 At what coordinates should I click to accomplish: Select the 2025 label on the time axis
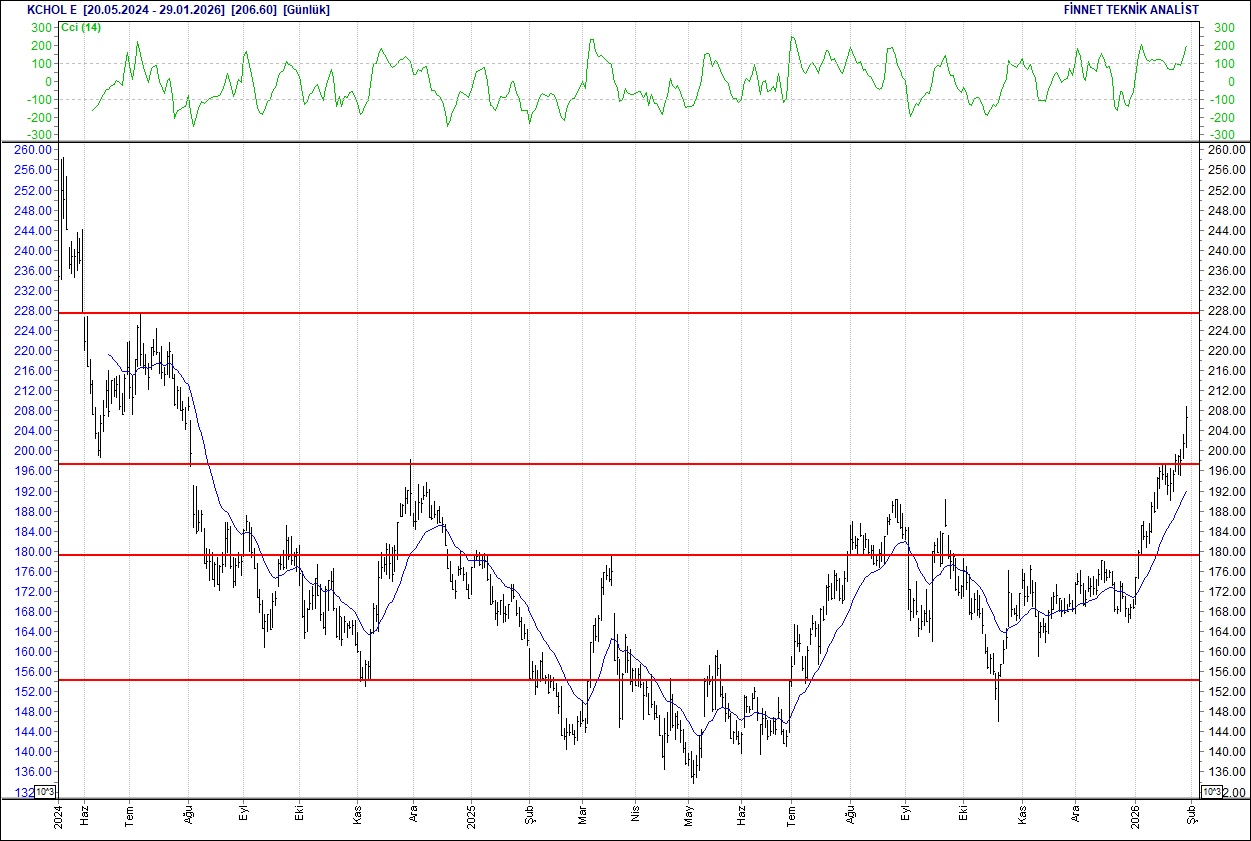coord(470,815)
